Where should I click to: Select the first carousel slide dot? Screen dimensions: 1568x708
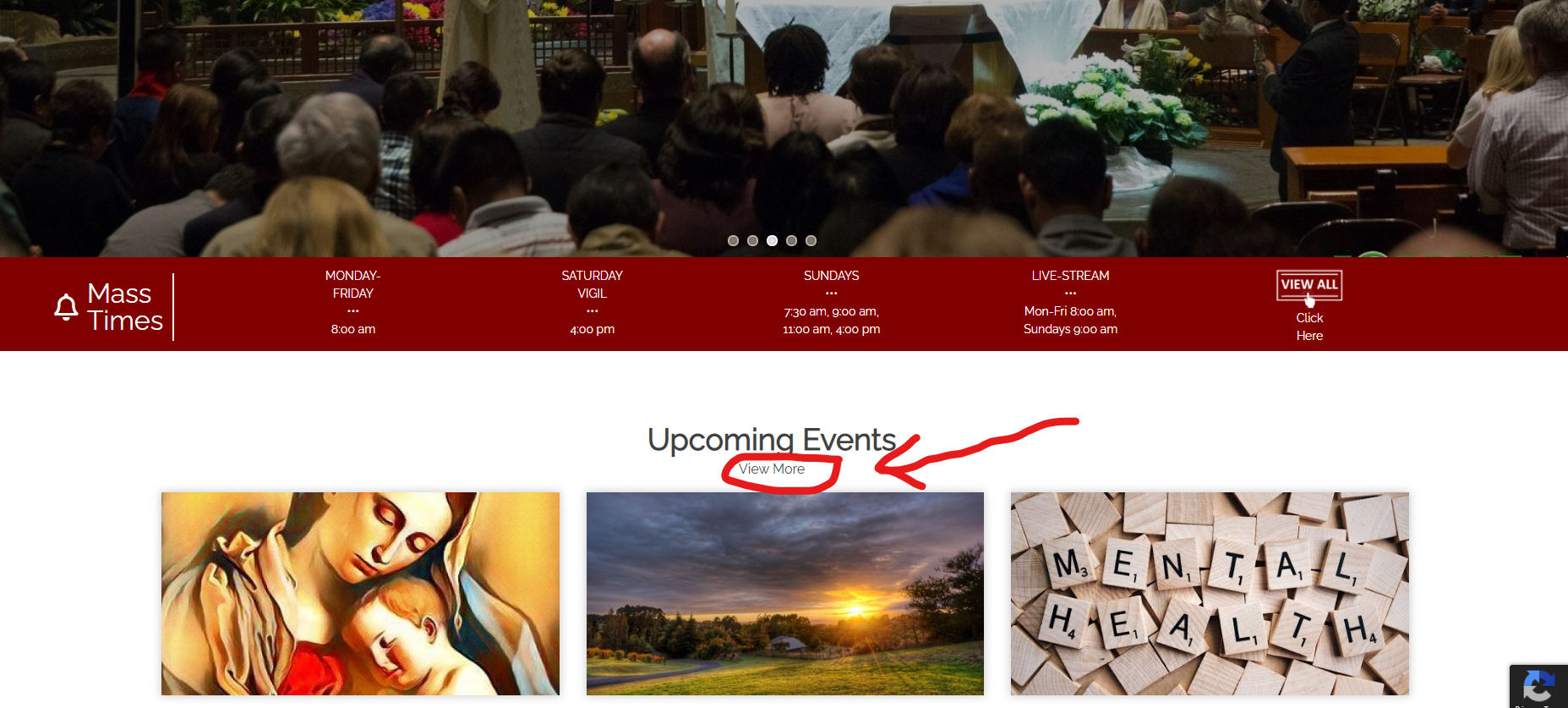point(733,241)
